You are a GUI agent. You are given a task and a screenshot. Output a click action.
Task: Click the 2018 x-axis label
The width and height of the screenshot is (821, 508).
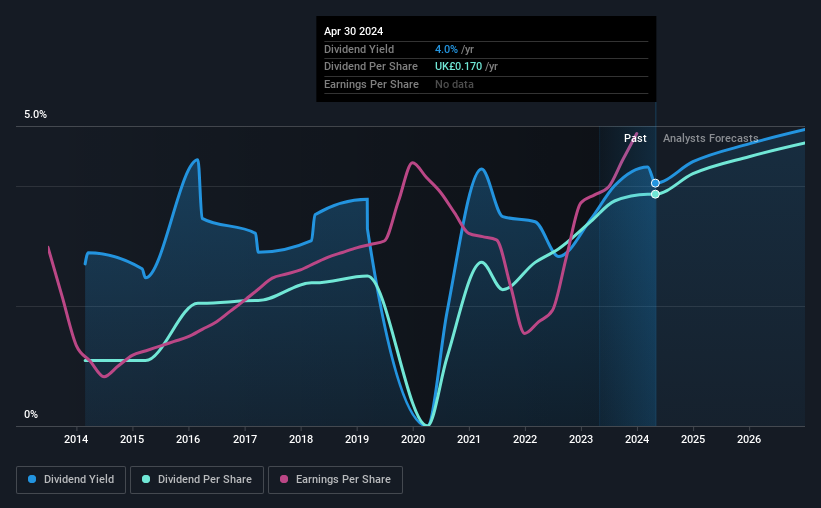pos(301,439)
